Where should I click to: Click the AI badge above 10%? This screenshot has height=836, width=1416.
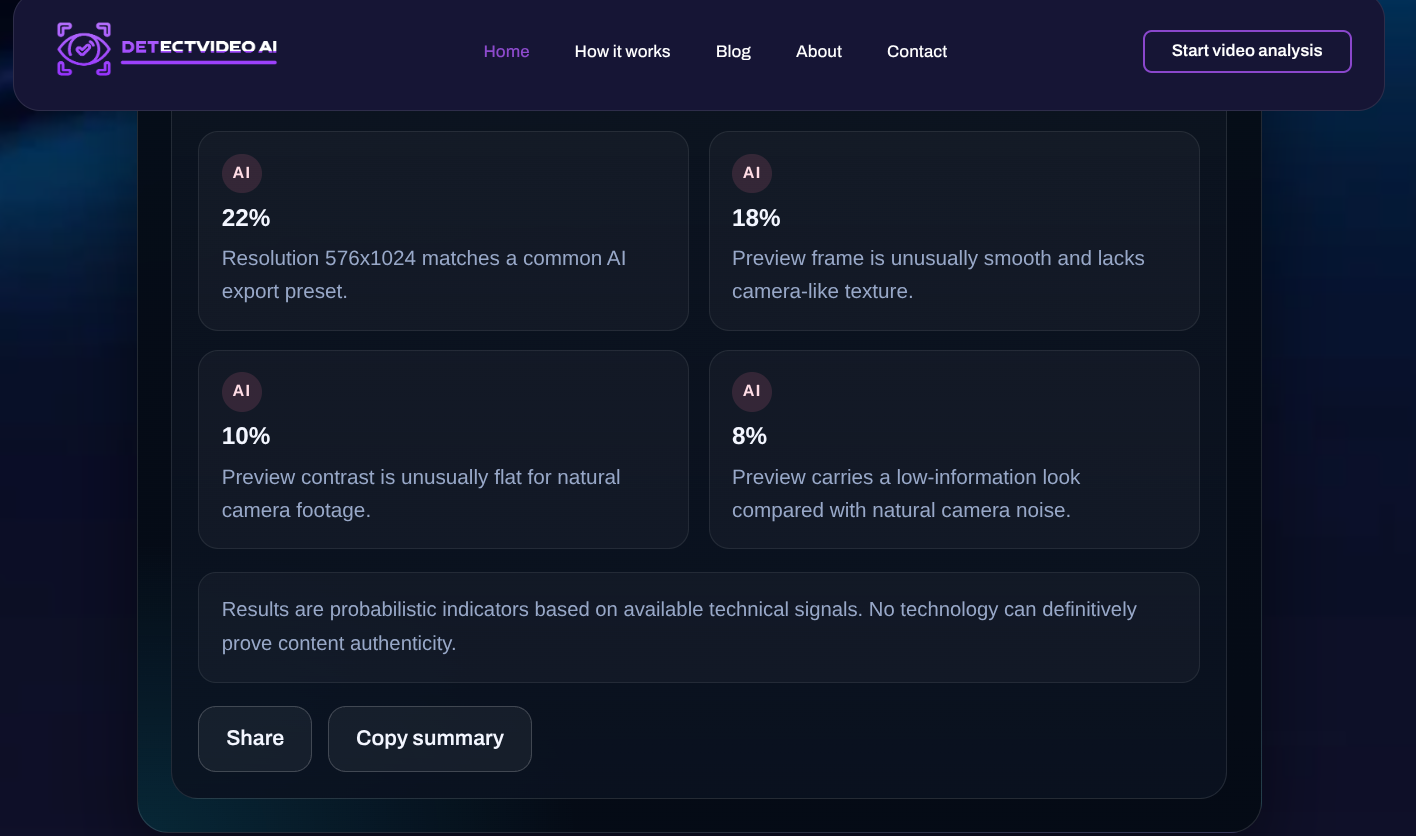coord(242,391)
